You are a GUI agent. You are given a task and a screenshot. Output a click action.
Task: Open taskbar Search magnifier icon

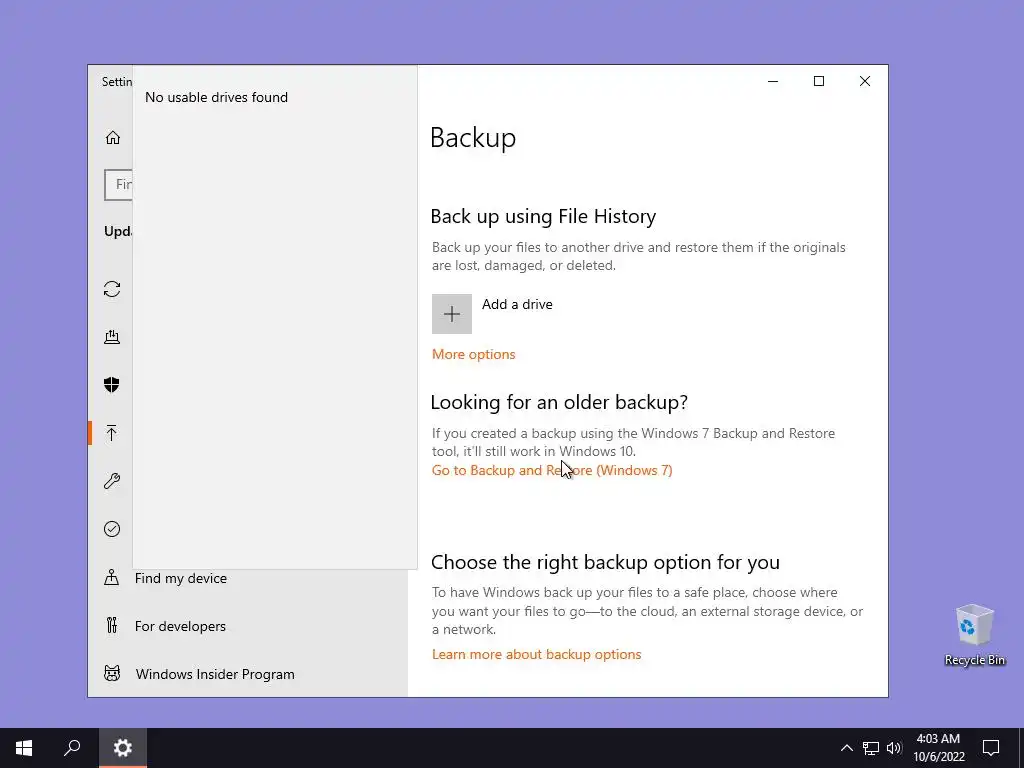(72, 748)
